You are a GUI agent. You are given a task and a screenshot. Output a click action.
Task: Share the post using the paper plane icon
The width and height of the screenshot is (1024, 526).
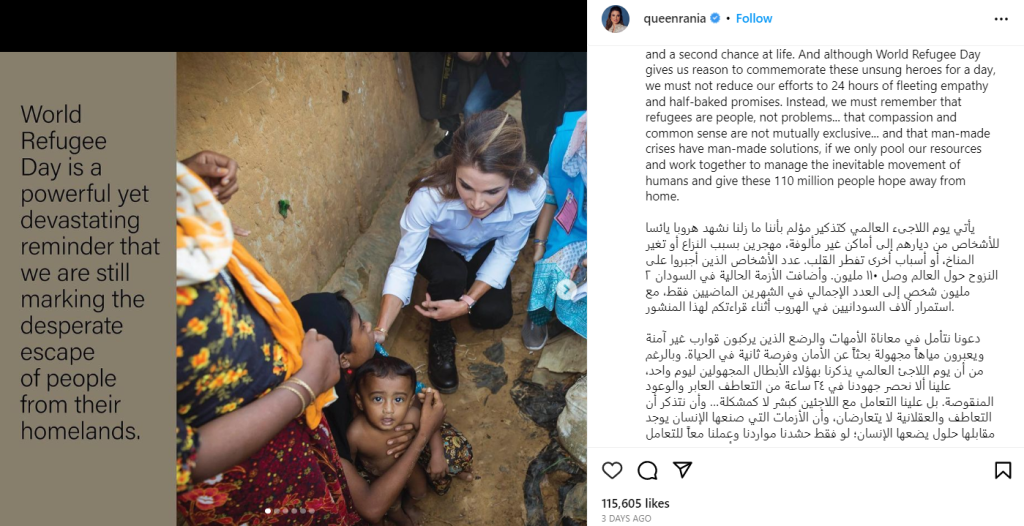tap(682, 470)
